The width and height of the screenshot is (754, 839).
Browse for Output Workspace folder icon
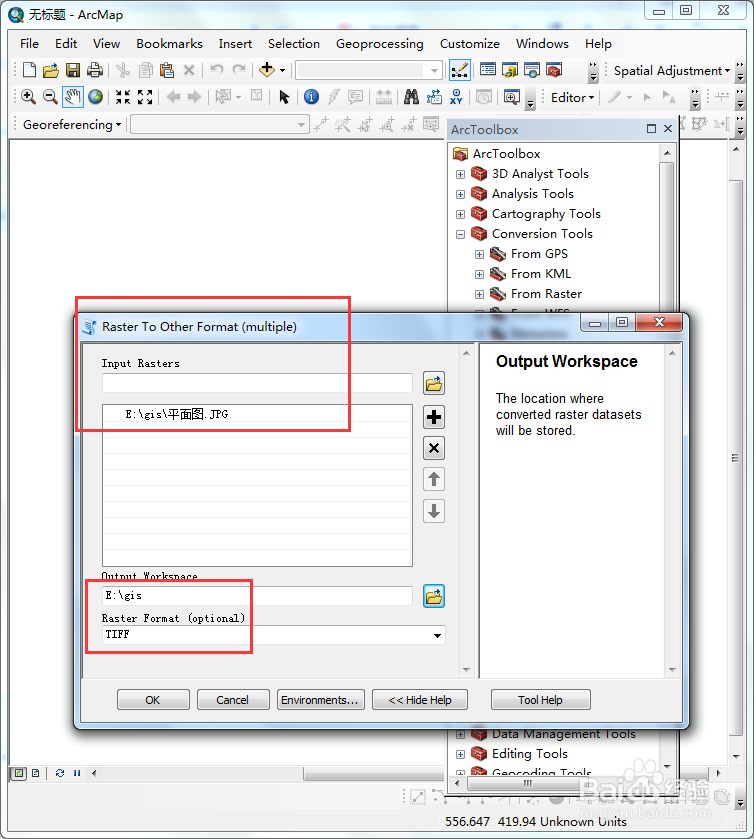[434, 596]
